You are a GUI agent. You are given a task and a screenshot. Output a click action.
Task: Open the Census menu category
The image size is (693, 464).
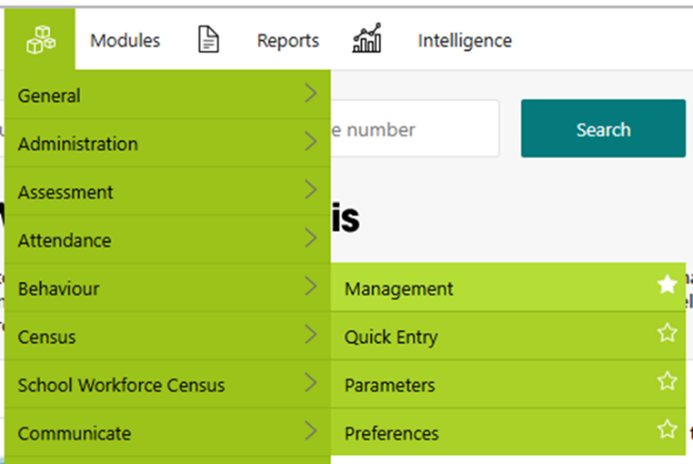point(47,337)
